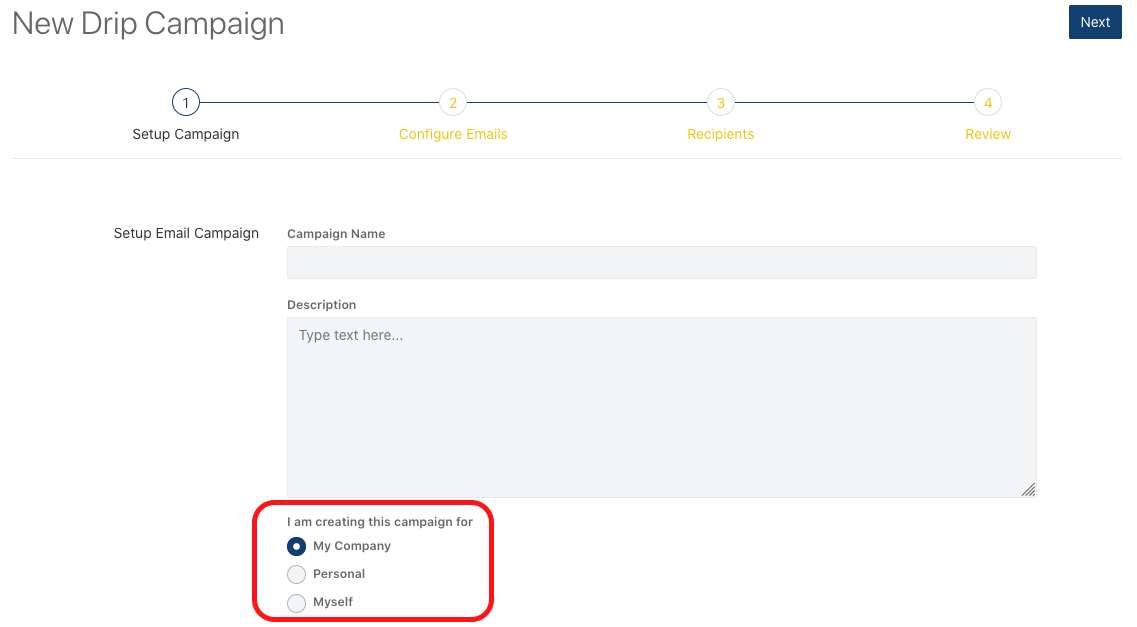The width and height of the screenshot is (1137, 627).
Task: Click the Setup Email Campaign section label
Action: [186, 233]
